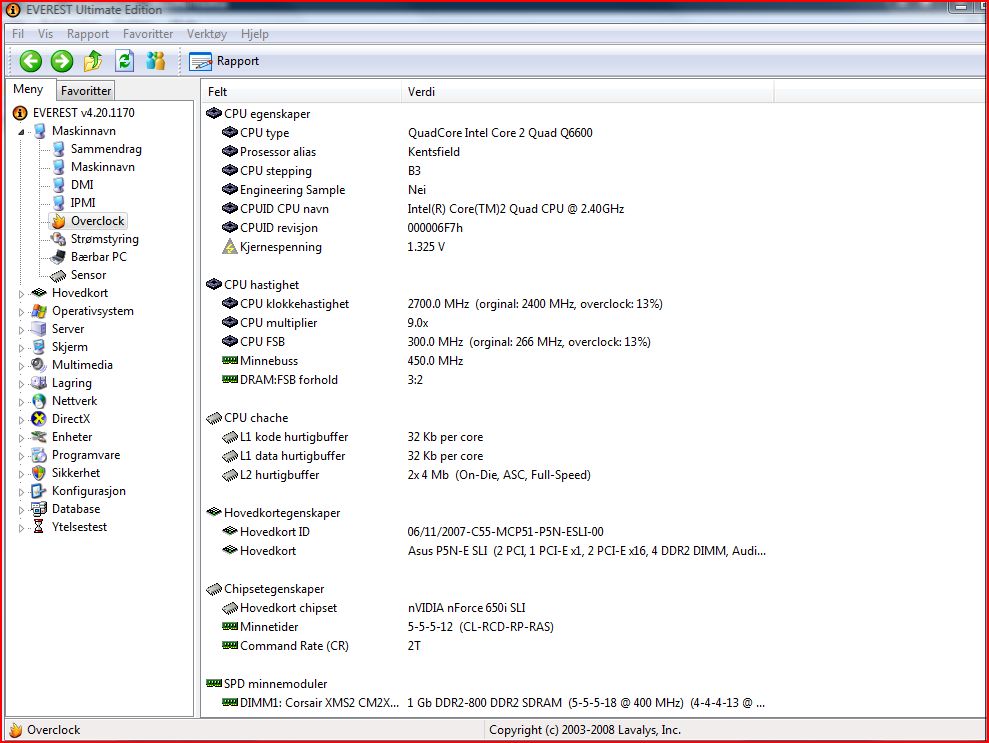989x743 pixels.
Task: Select the DRAM:FSB forhold row
Action: pyautogui.click(x=486, y=380)
